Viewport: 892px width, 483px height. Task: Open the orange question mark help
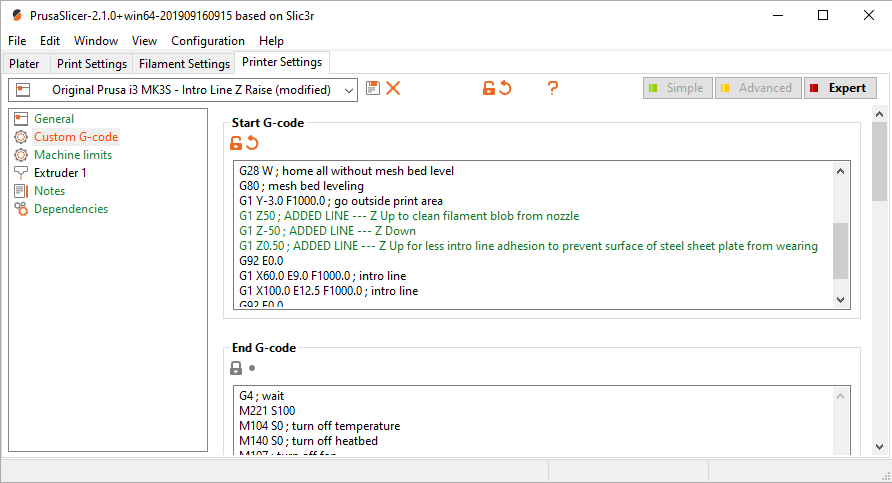point(552,88)
